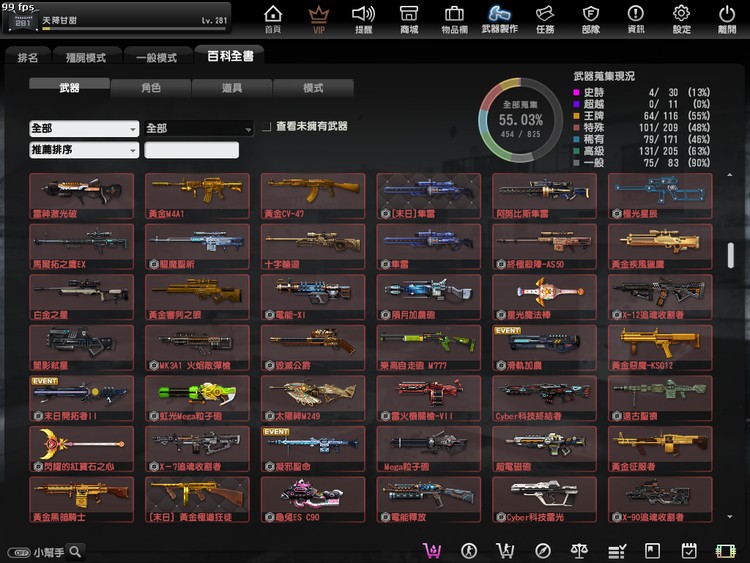The width and height of the screenshot is (750, 563).
Task: Select the 閃耀的紅寶石之心 staff card
Action: tap(81, 449)
